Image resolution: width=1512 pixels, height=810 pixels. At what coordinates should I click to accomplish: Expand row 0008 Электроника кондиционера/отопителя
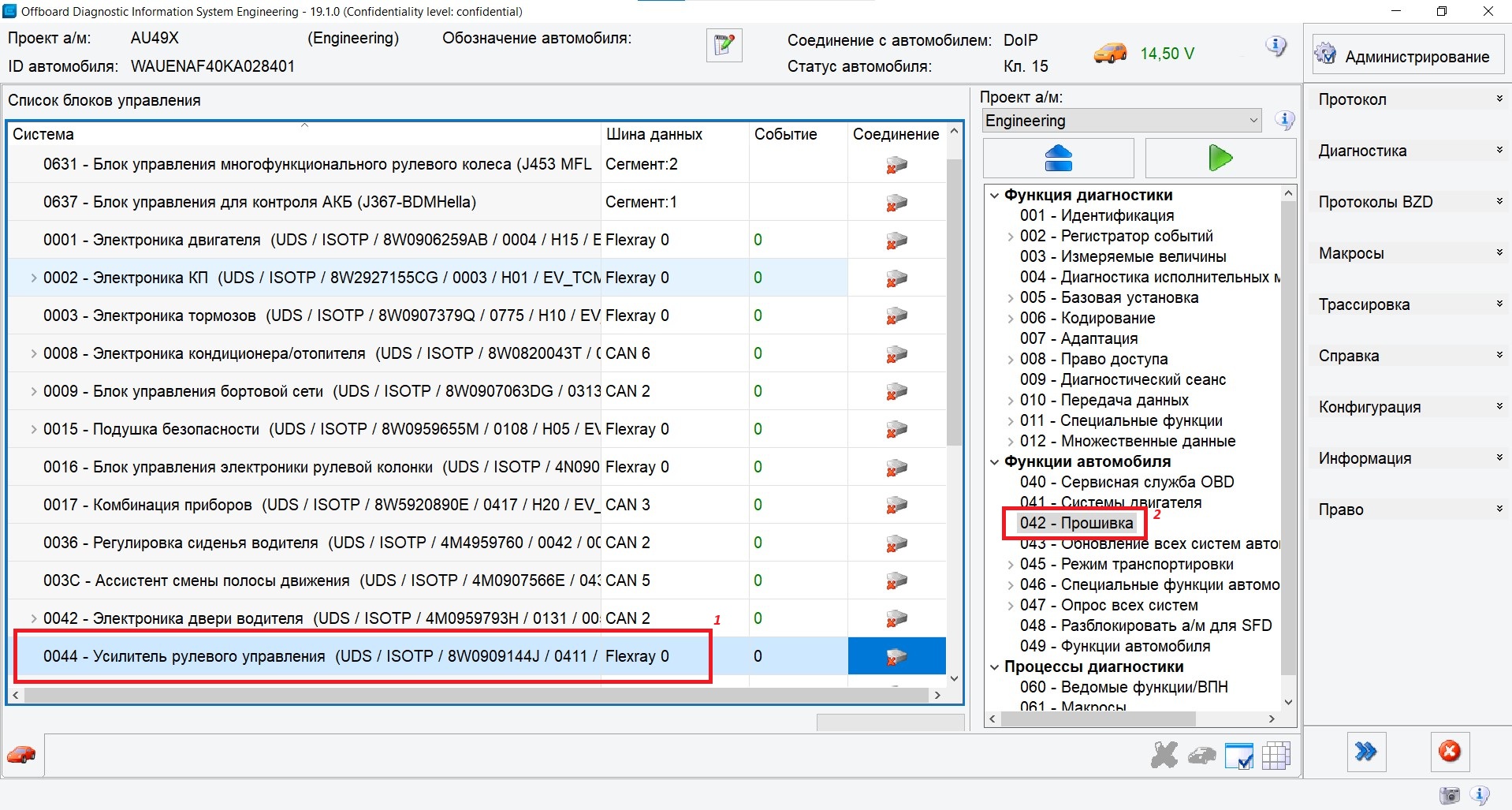pyautogui.click(x=34, y=353)
